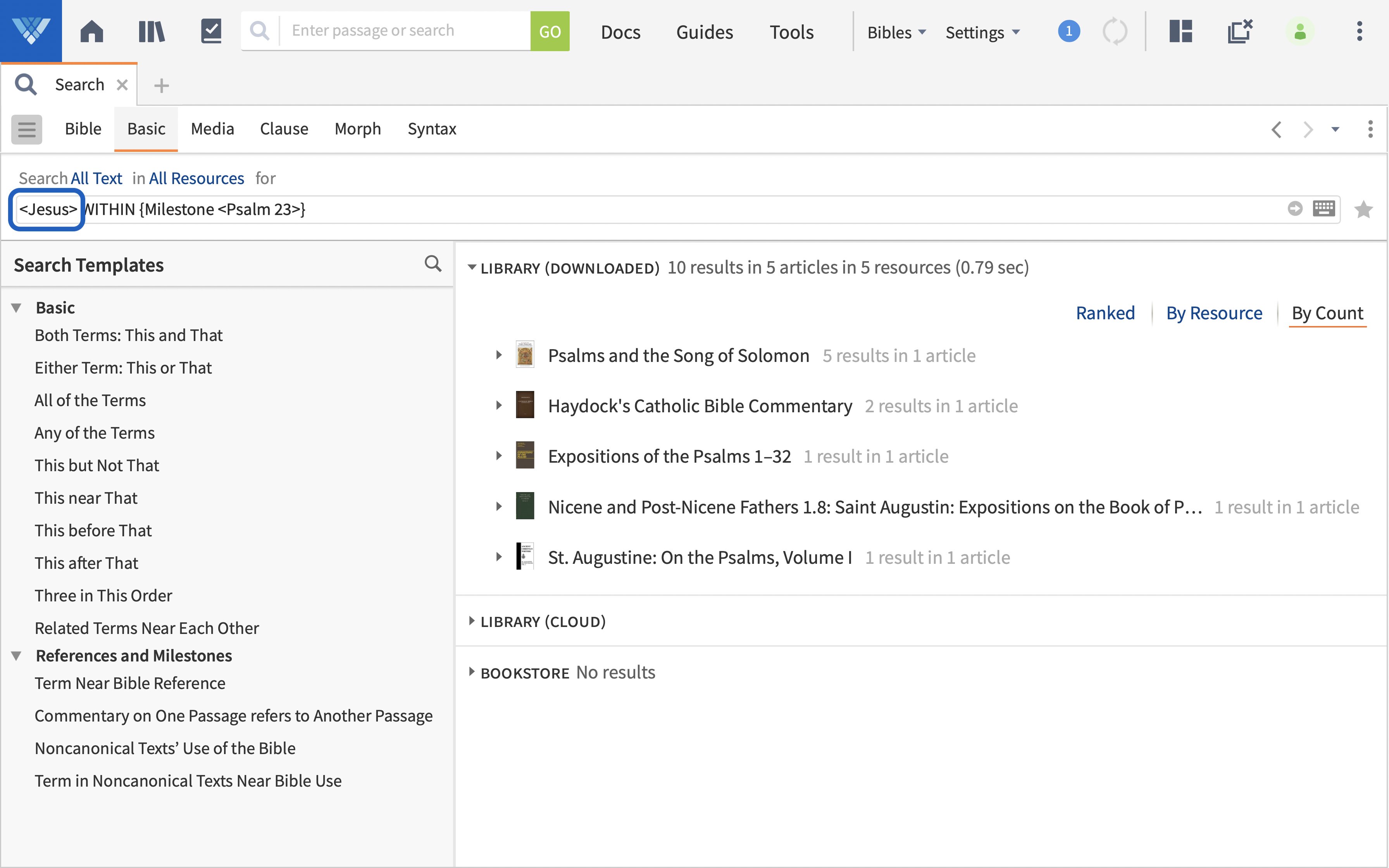This screenshot has width=1389, height=868.
Task: Sort results By Count
Action: (x=1327, y=313)
